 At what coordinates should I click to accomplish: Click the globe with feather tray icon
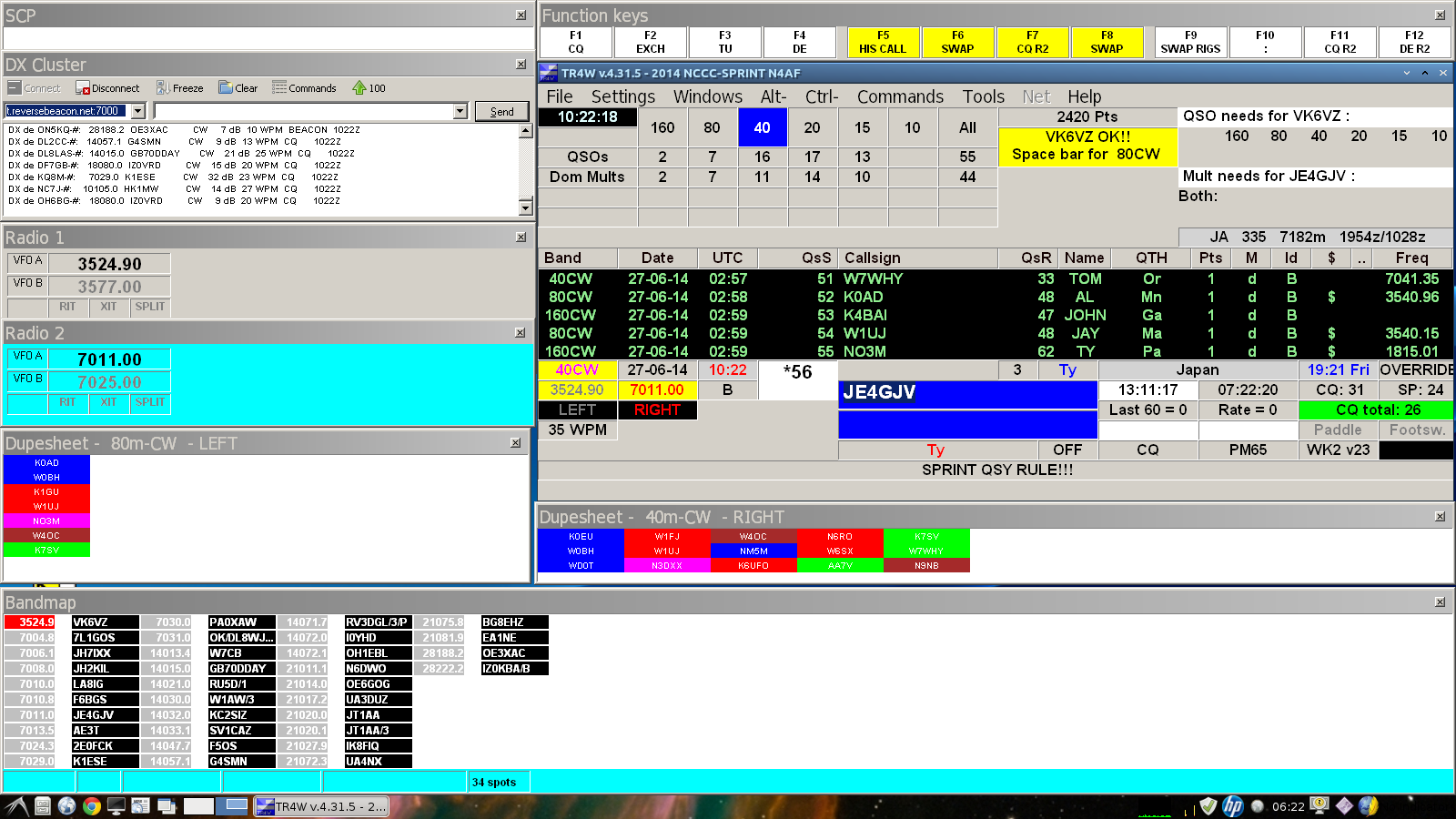point(1369,806)
